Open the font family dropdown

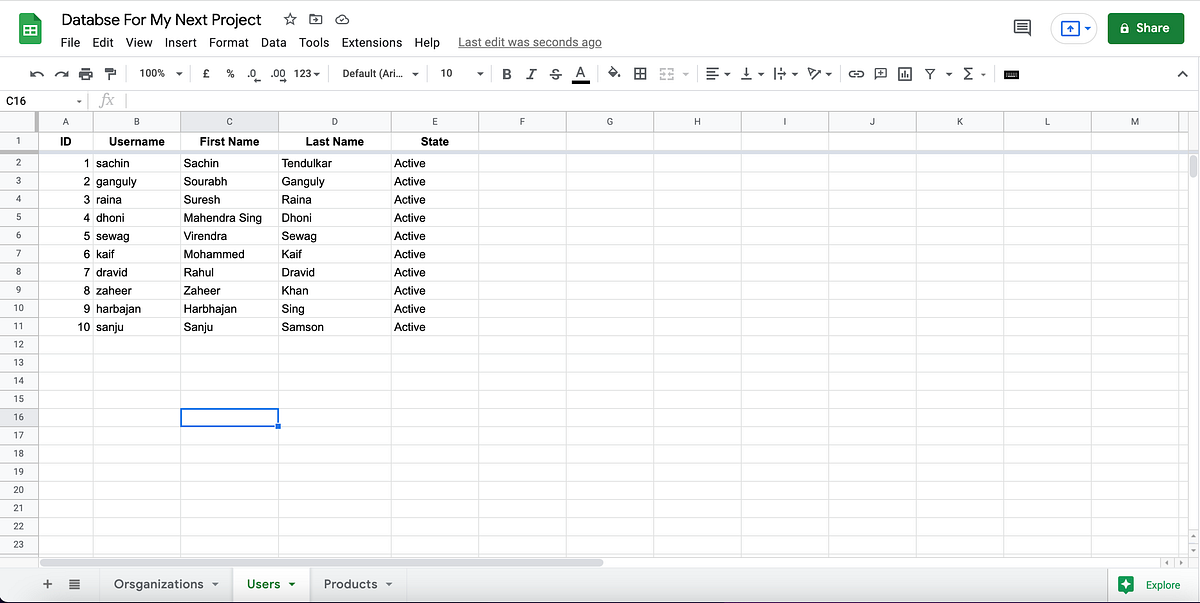click(x=380, y=73)
